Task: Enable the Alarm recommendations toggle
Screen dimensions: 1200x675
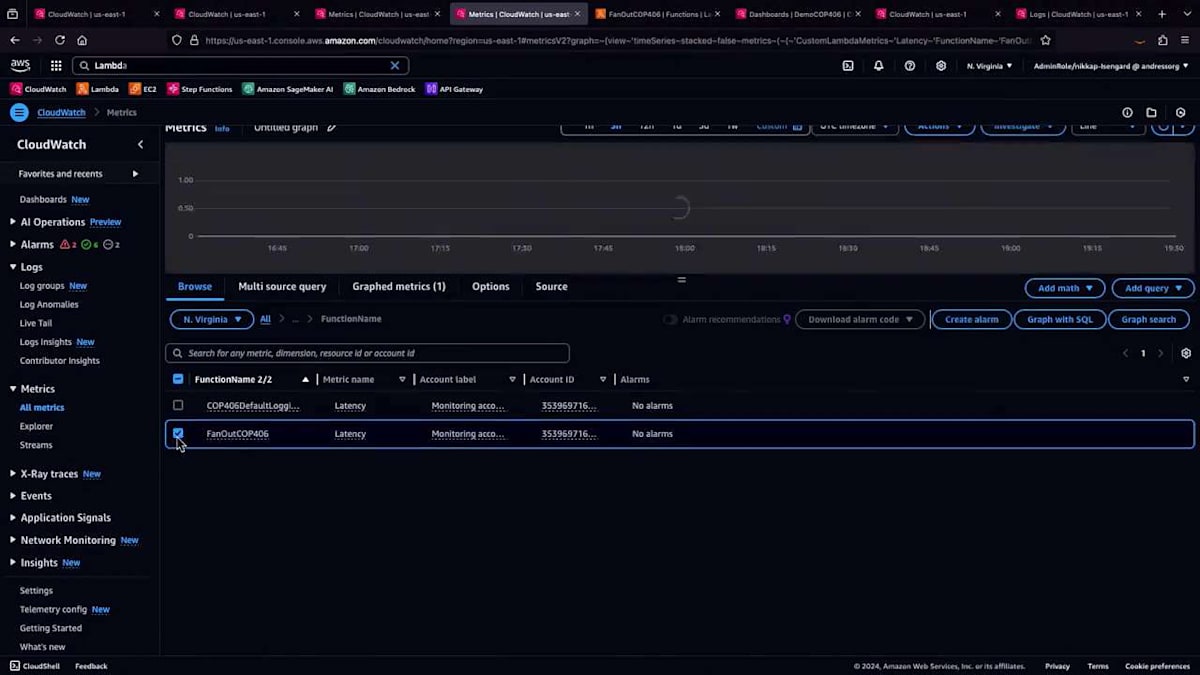Action: click(670, 319)
